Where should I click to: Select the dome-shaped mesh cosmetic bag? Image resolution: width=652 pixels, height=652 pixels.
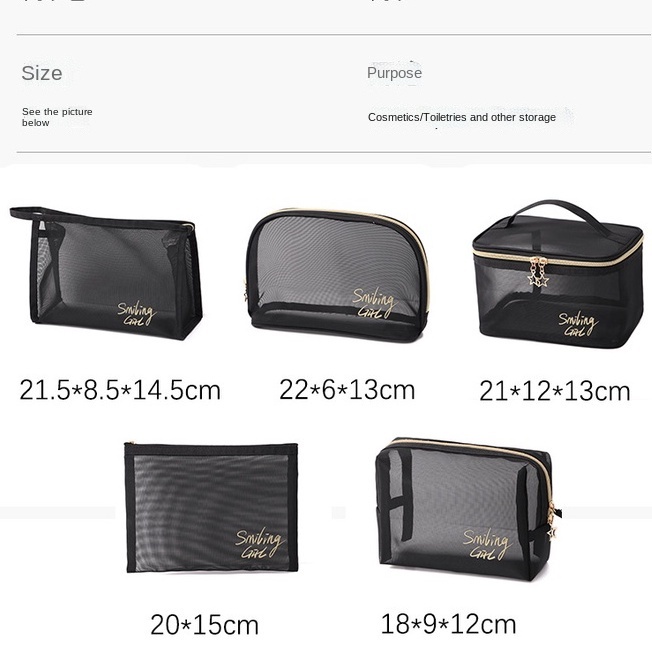(337, 275)
